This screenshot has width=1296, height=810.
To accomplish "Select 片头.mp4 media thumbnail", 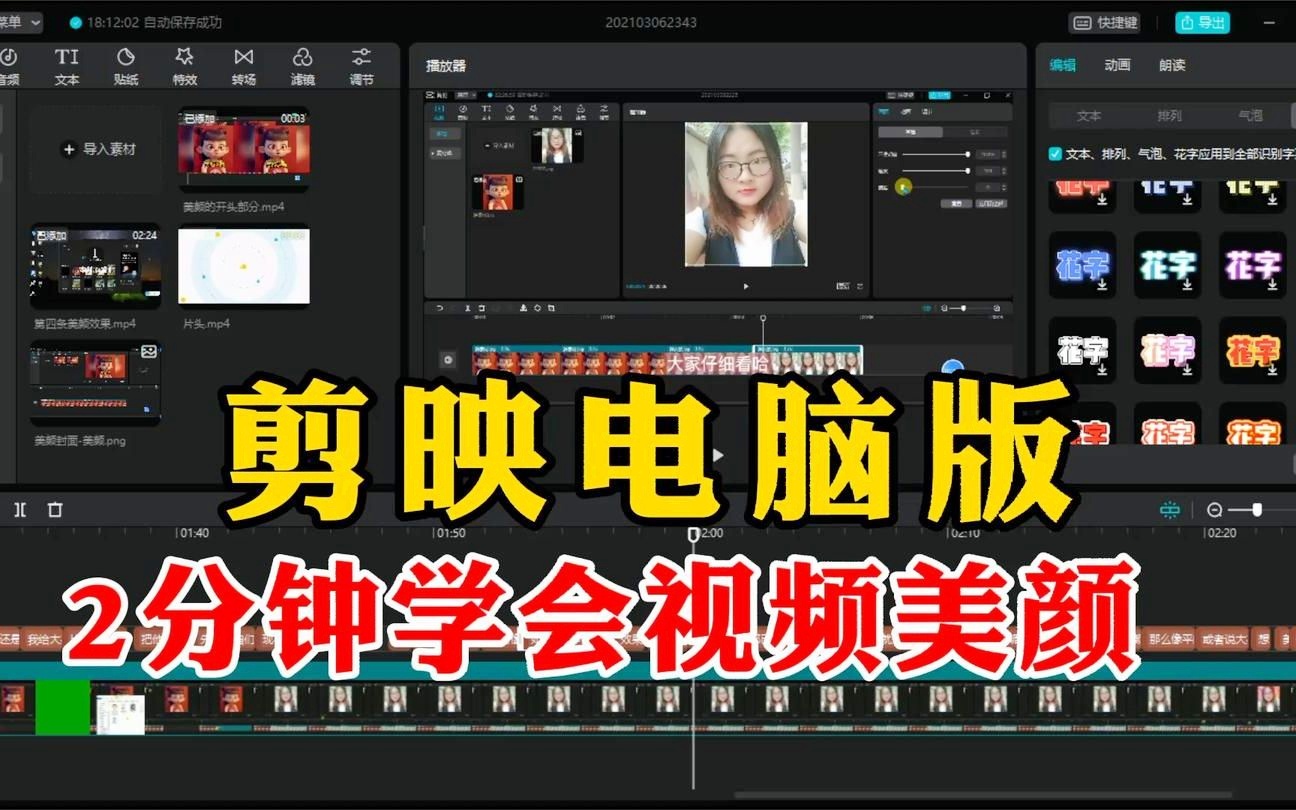I will pyautogui.click(x=244, y=267).
